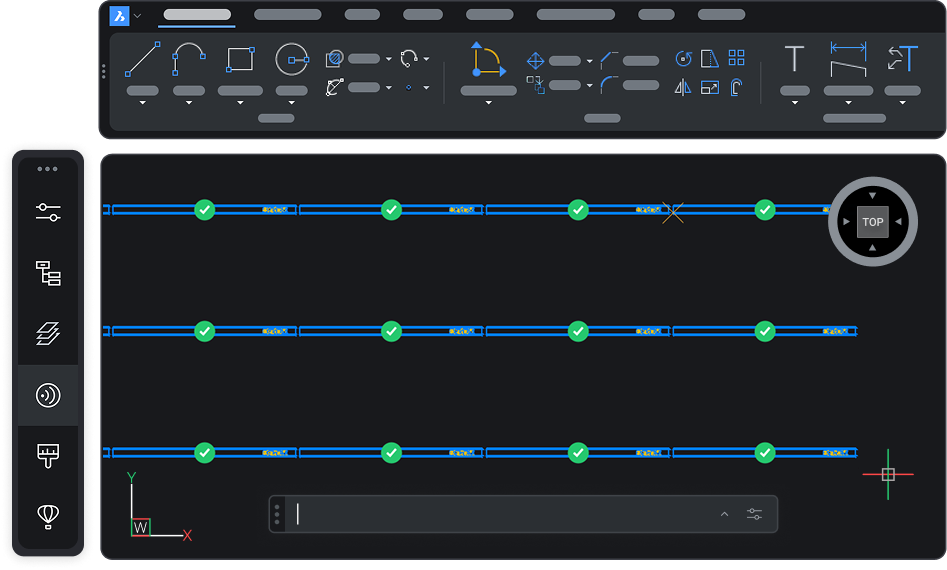Screen dimensions: 947x570
Task: Open the Structure tree panel icon
Action: coord(48,273)
